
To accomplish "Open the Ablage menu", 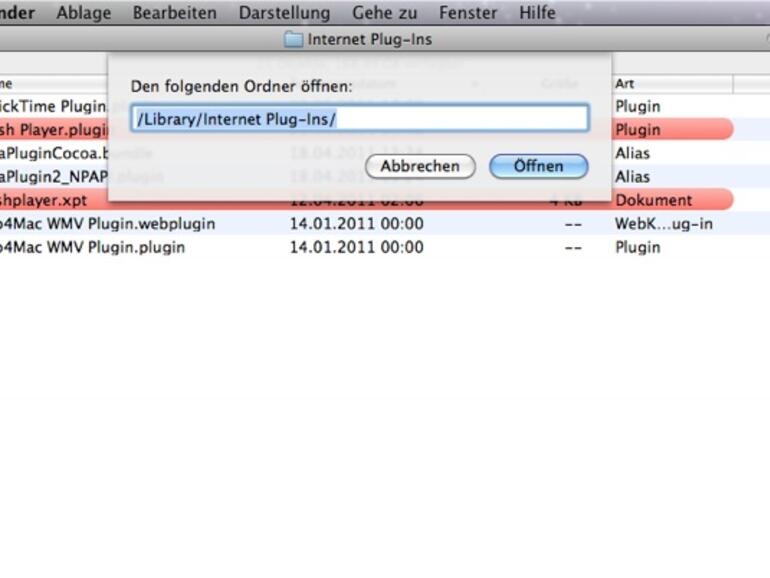I will 83,12.
